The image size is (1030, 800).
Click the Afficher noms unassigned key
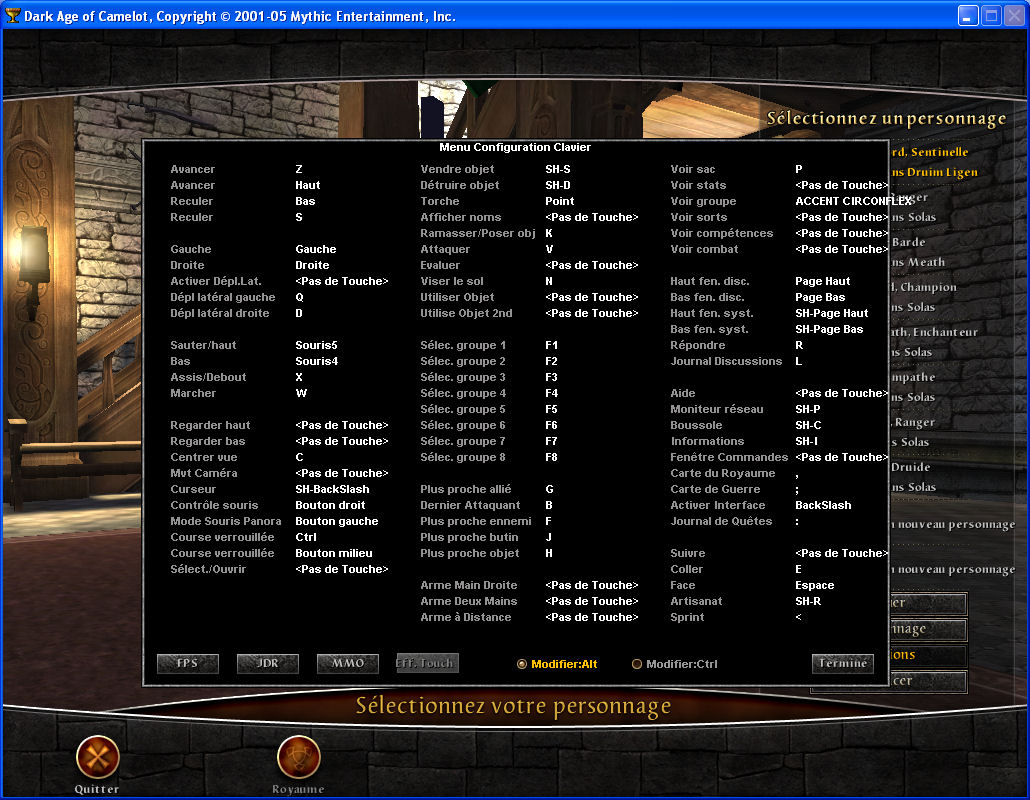[592, 217]
